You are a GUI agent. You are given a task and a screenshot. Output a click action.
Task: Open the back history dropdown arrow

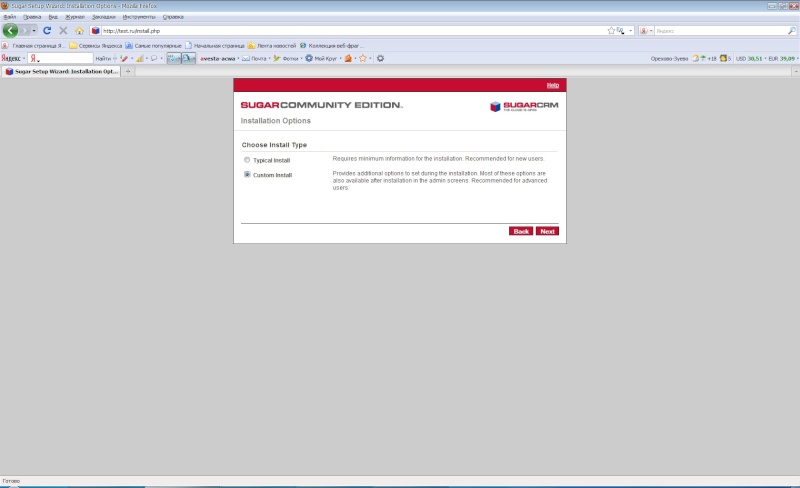click(x=34, y=31)
